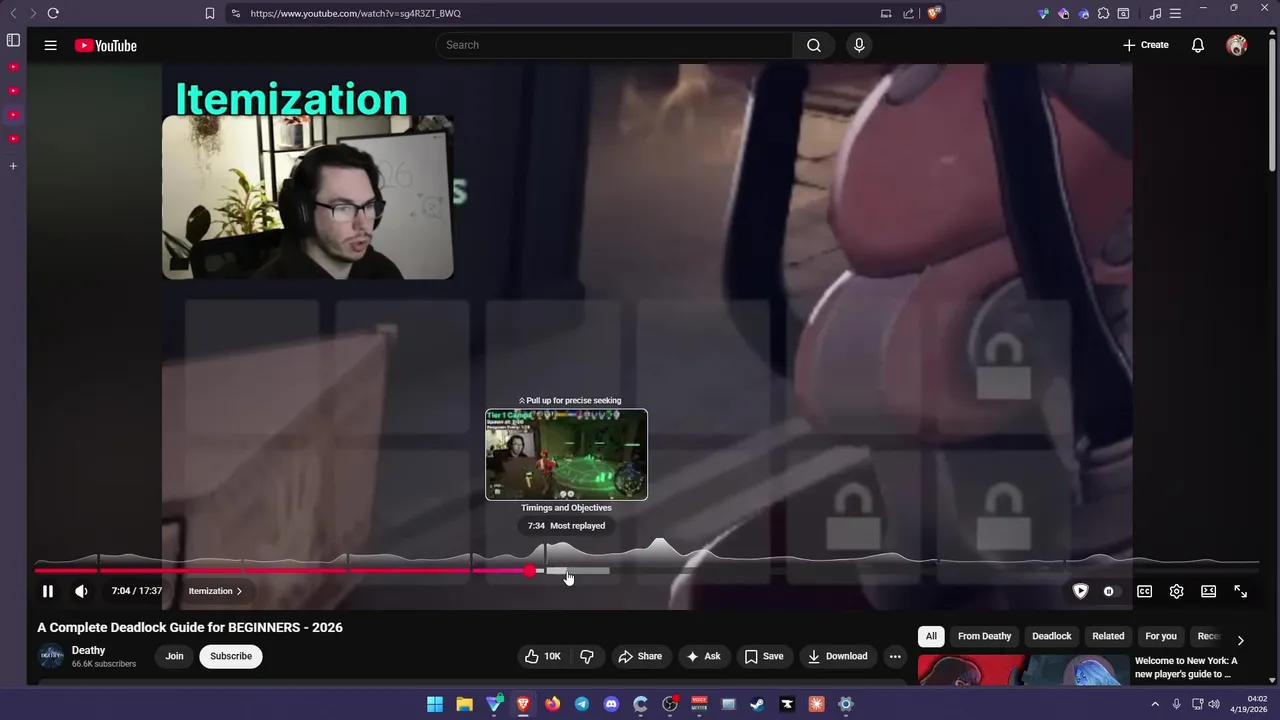This screenshot has height=720, width=1280.
Task: Go to YouTube home via logo
Action: tap(105, 45)
